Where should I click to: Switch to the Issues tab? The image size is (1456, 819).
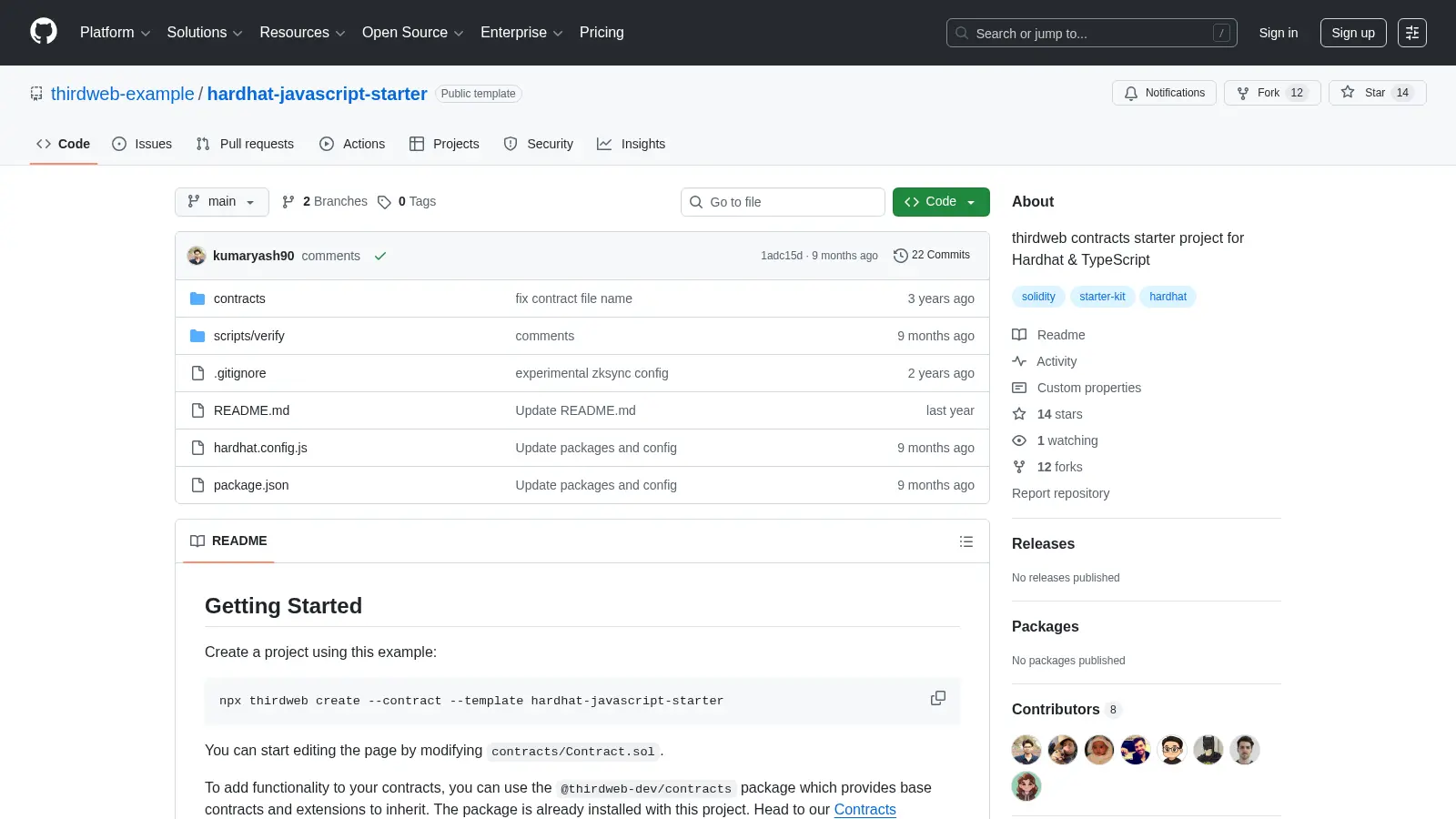click(142, 144)
